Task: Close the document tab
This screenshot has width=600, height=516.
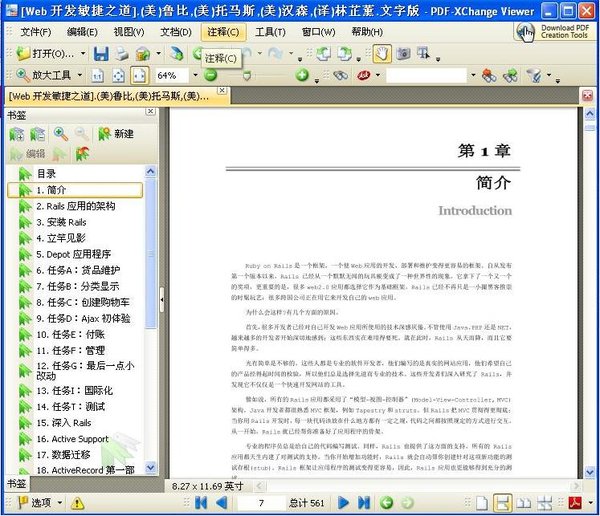Action: [222, 91]
